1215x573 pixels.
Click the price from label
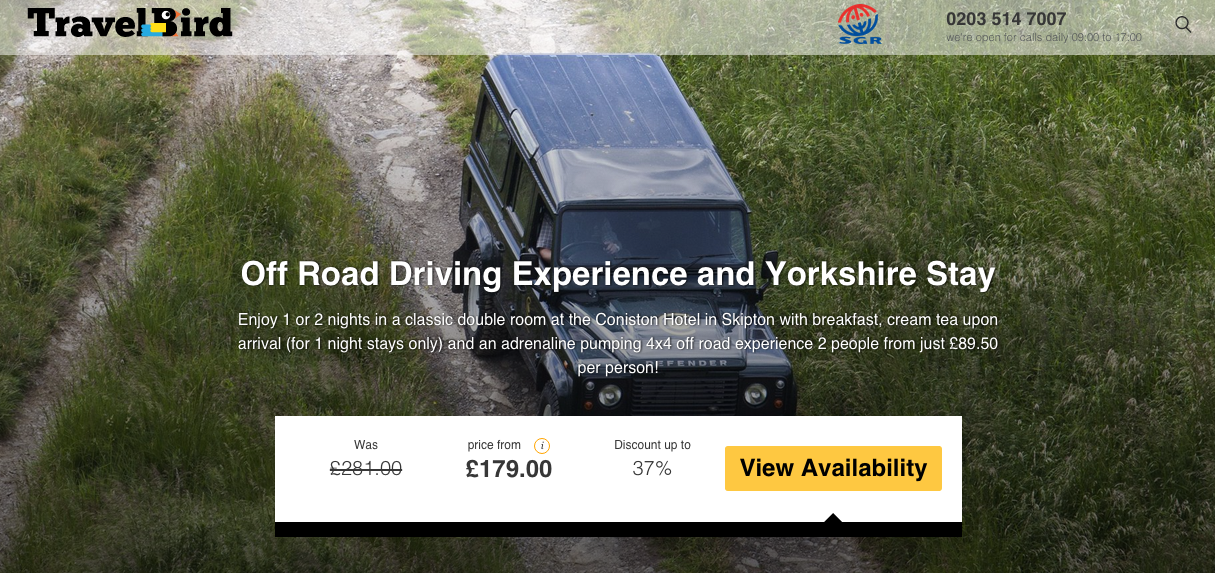494,445
